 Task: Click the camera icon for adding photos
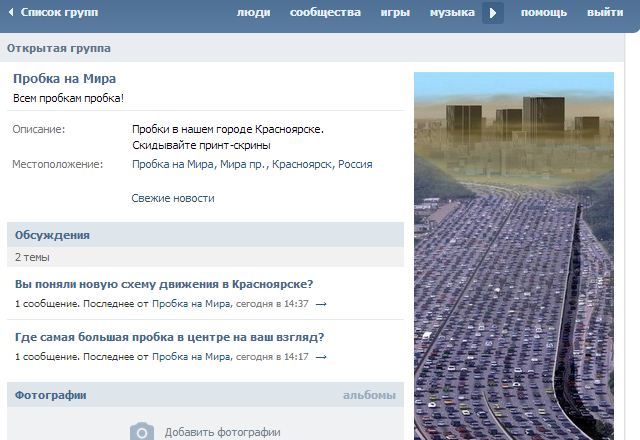(142, 431)
